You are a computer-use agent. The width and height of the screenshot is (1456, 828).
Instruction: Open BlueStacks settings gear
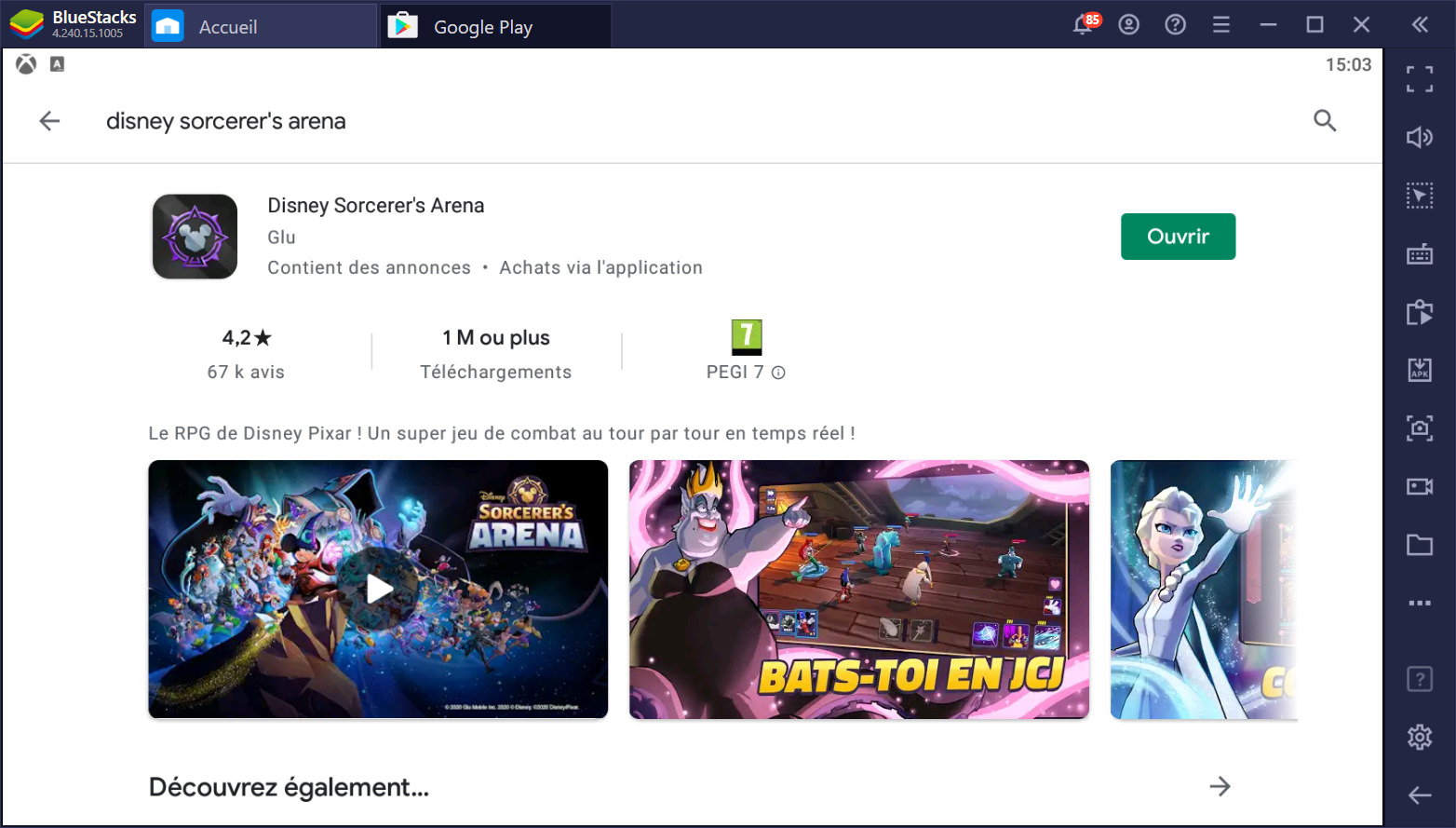(1420, 738)
